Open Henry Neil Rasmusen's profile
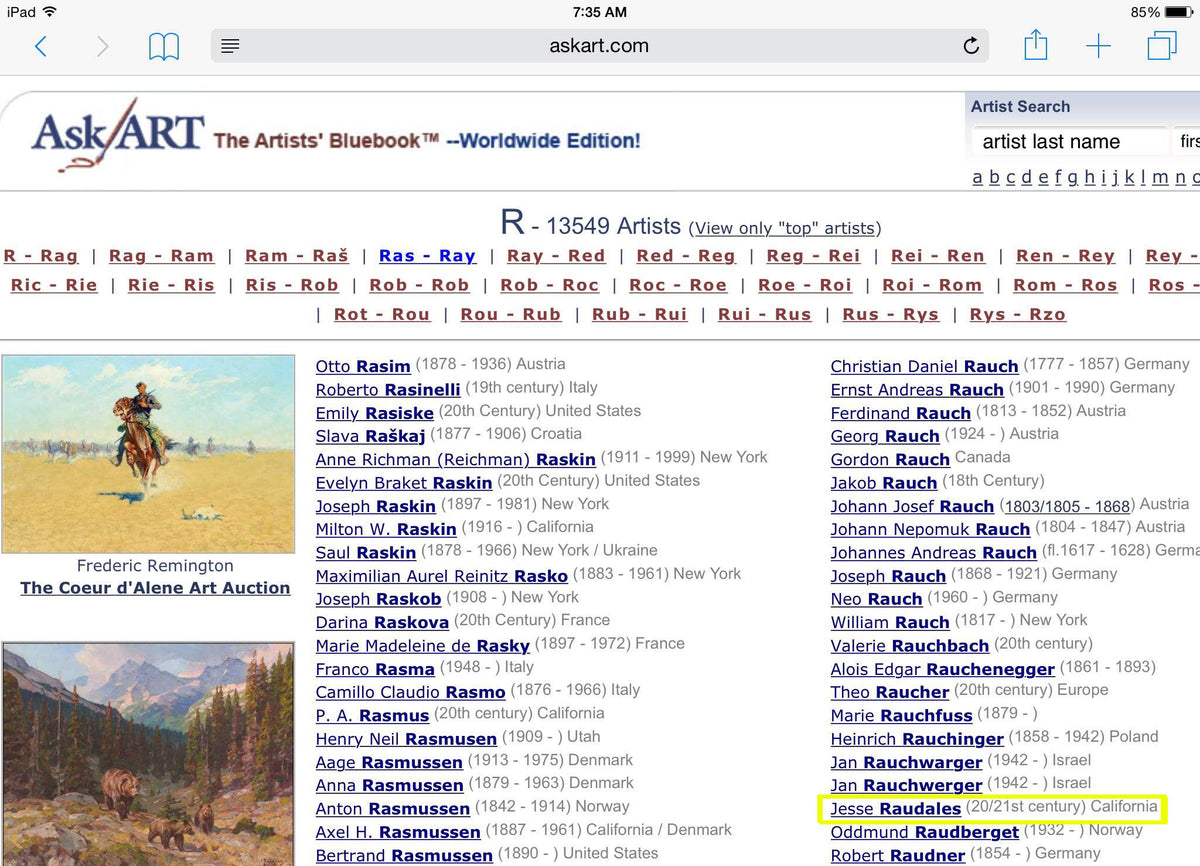This screenshot has width=1200, height=866. click(x=406, y=739)
